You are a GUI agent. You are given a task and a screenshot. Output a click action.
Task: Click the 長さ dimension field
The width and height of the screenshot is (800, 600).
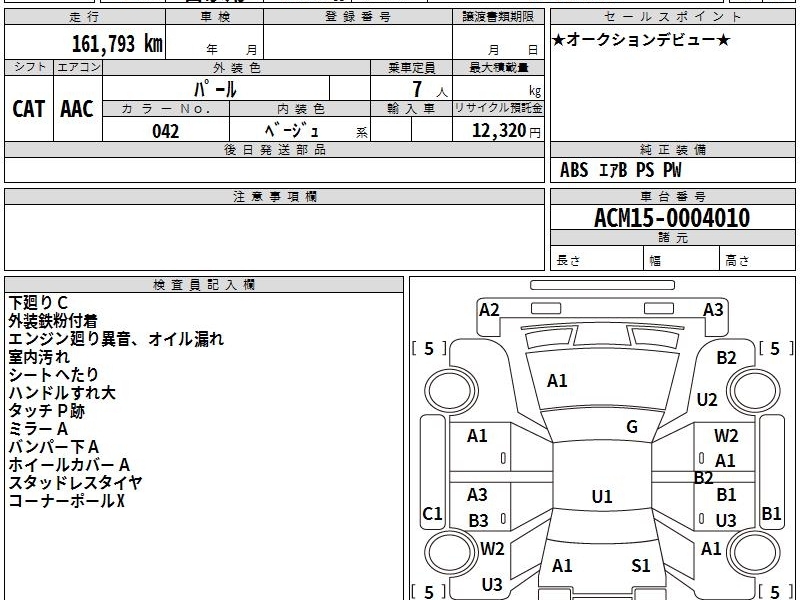coord(597,259)
